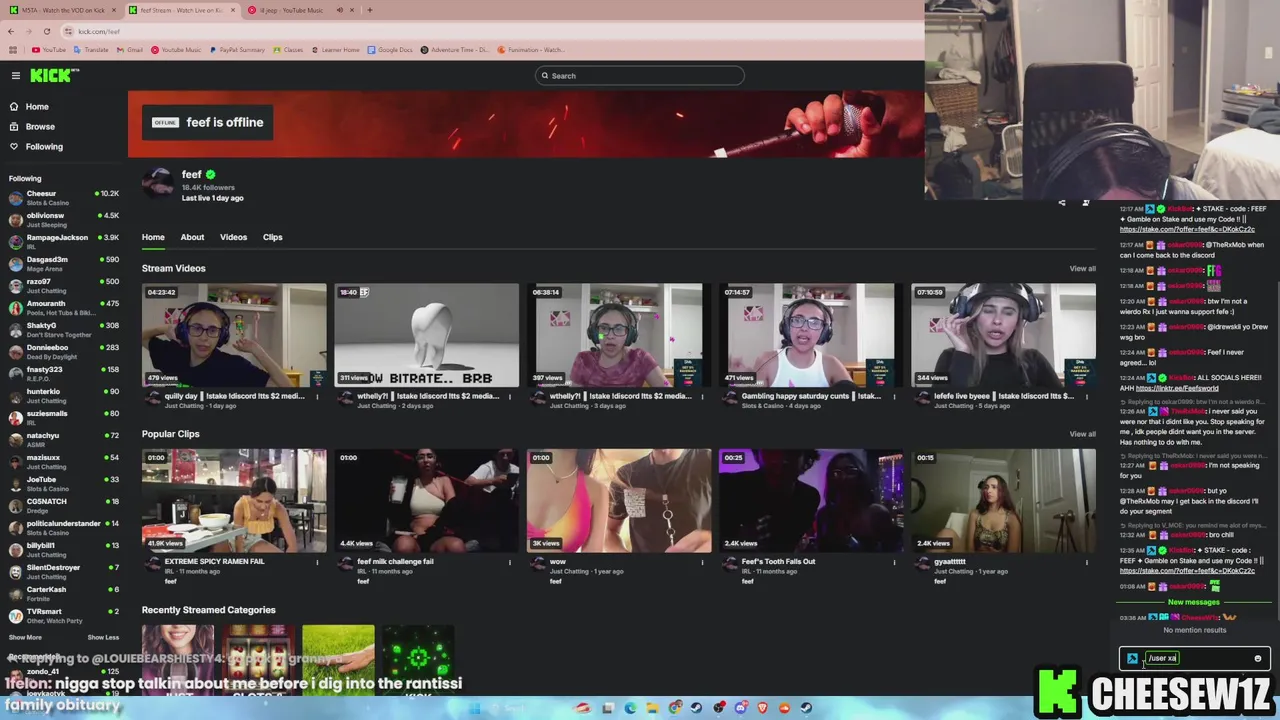Focus the Kick search box
Image resolution: width=1280 pixels, height=720 pixels.
click(x=640, y=75)
